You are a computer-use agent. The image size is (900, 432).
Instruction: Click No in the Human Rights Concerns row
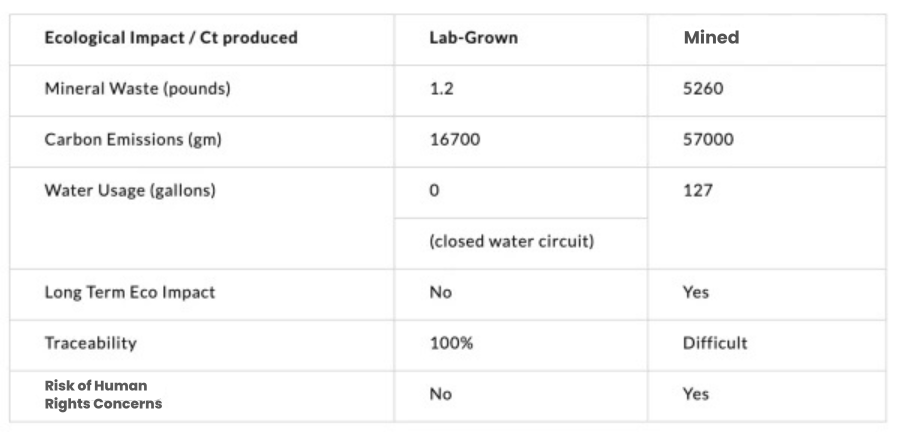[441, 394]
